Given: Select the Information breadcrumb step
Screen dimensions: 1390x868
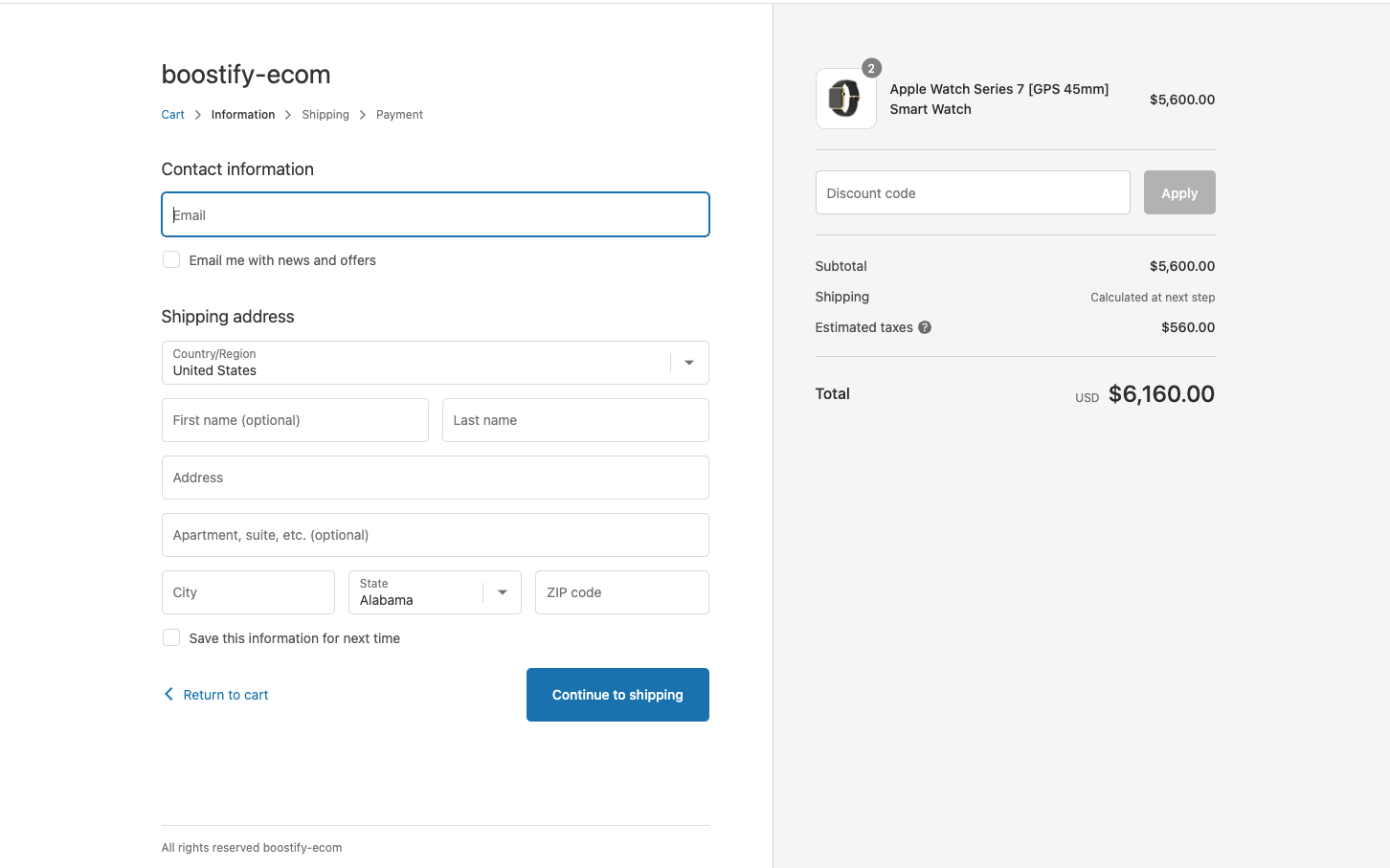Looking at the screenshot, I should (x=243, y=115).
